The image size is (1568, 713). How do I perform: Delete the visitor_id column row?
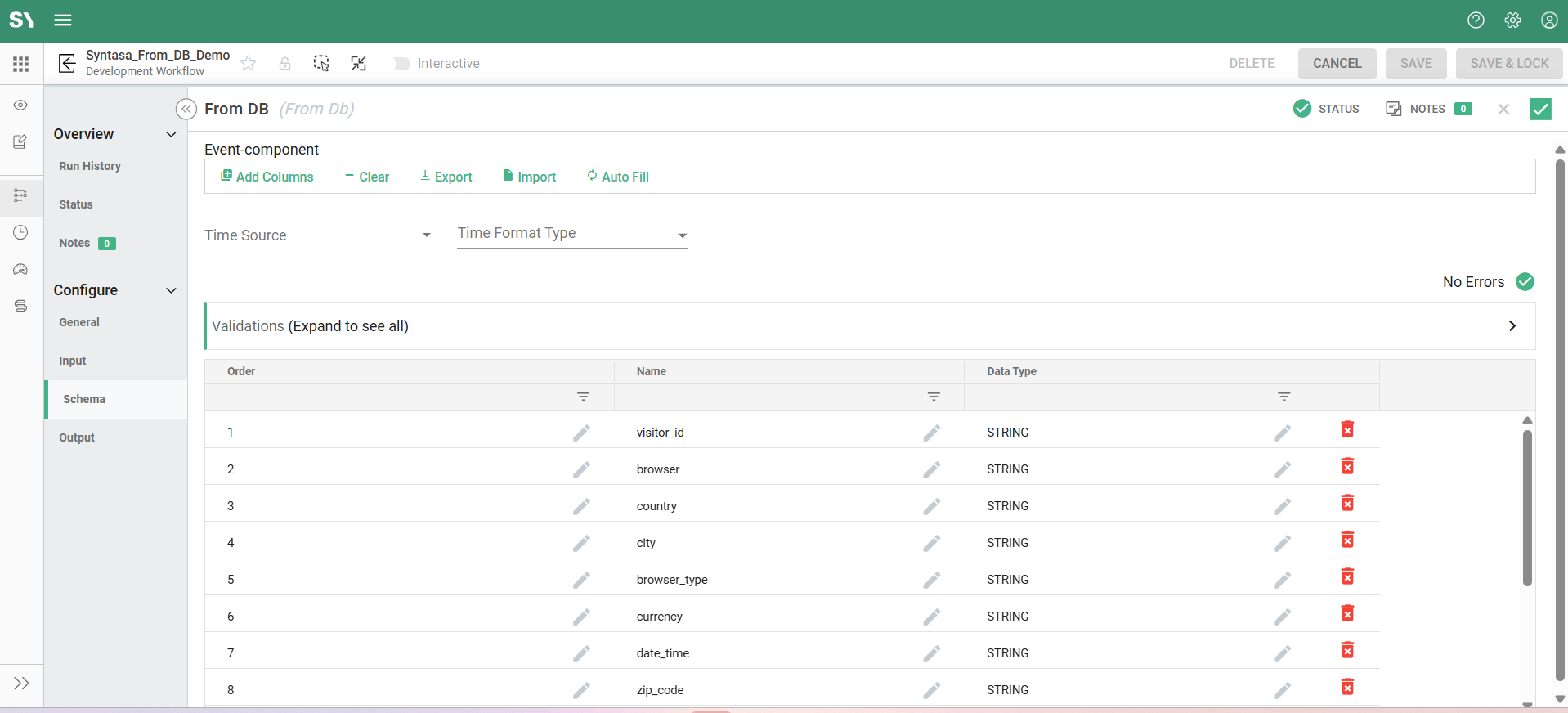[x=1347, y=429]
